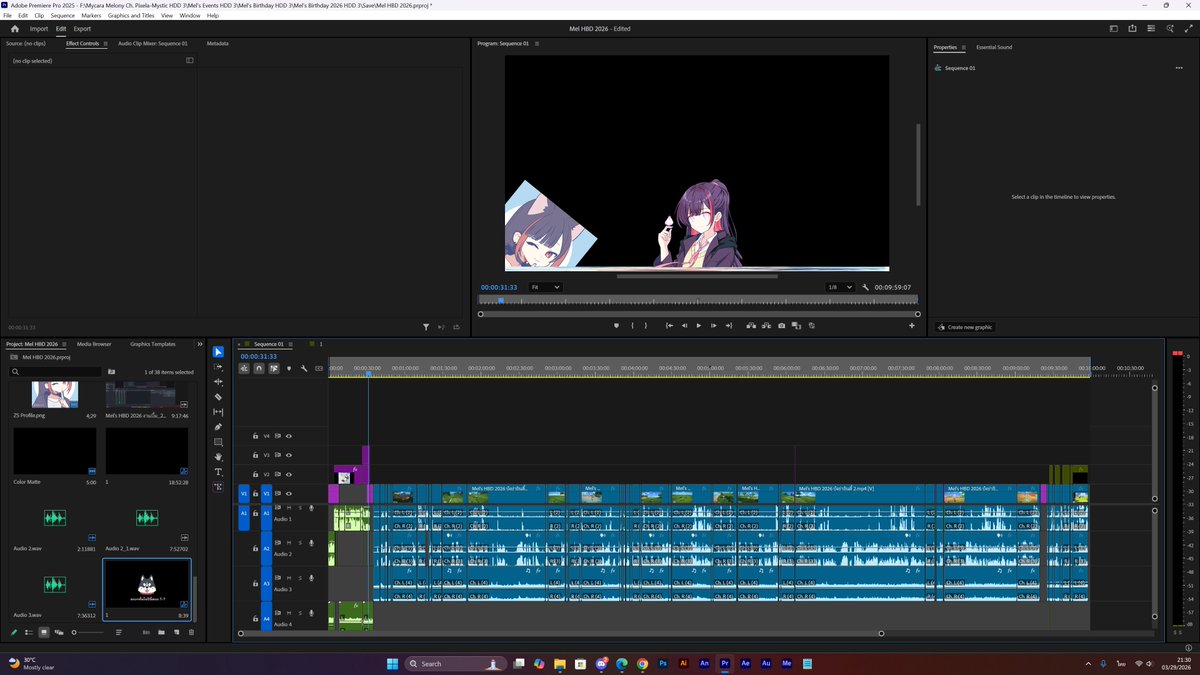Switch Project panel to freeform view
Image resolution: width=1200 pixels, height=675 pixels.
click(58, 632)
